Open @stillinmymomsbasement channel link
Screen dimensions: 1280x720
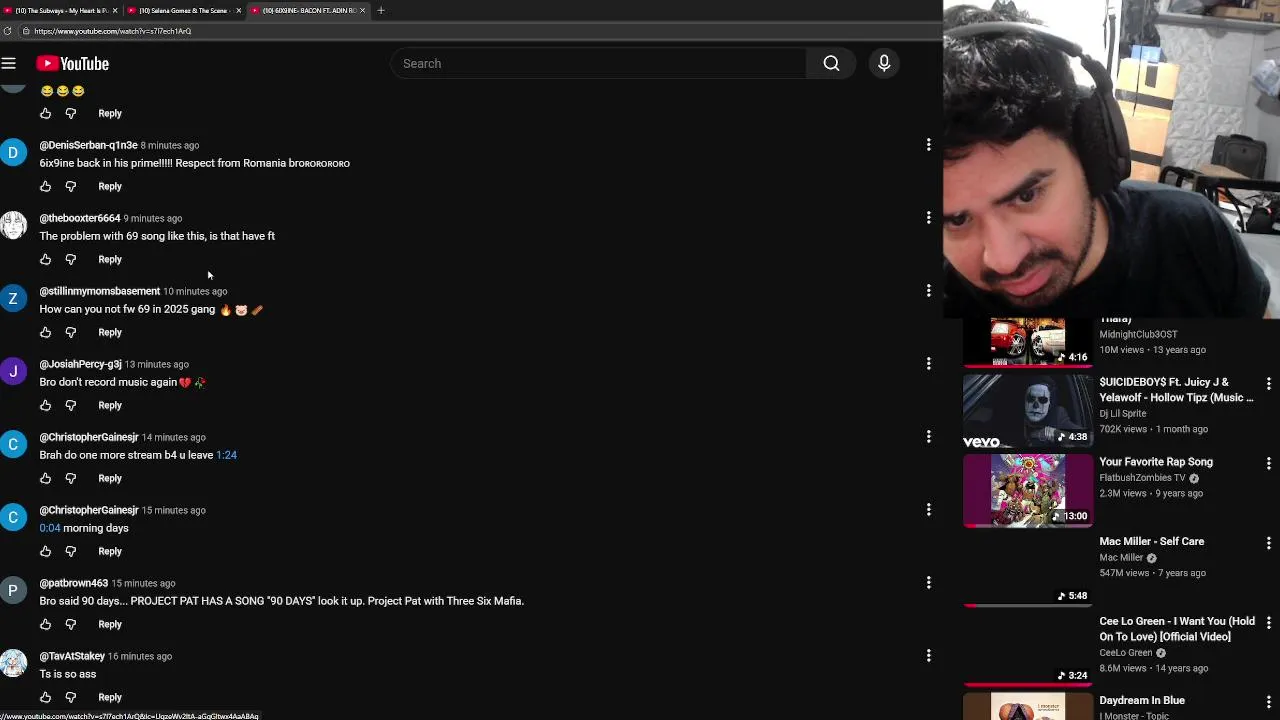99,291
